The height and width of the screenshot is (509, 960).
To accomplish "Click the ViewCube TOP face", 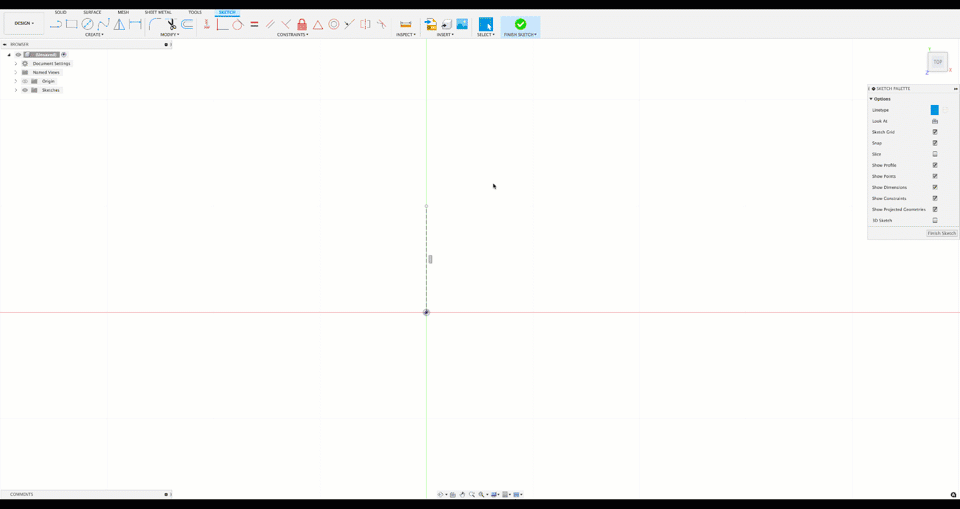I will click(937, 62).
